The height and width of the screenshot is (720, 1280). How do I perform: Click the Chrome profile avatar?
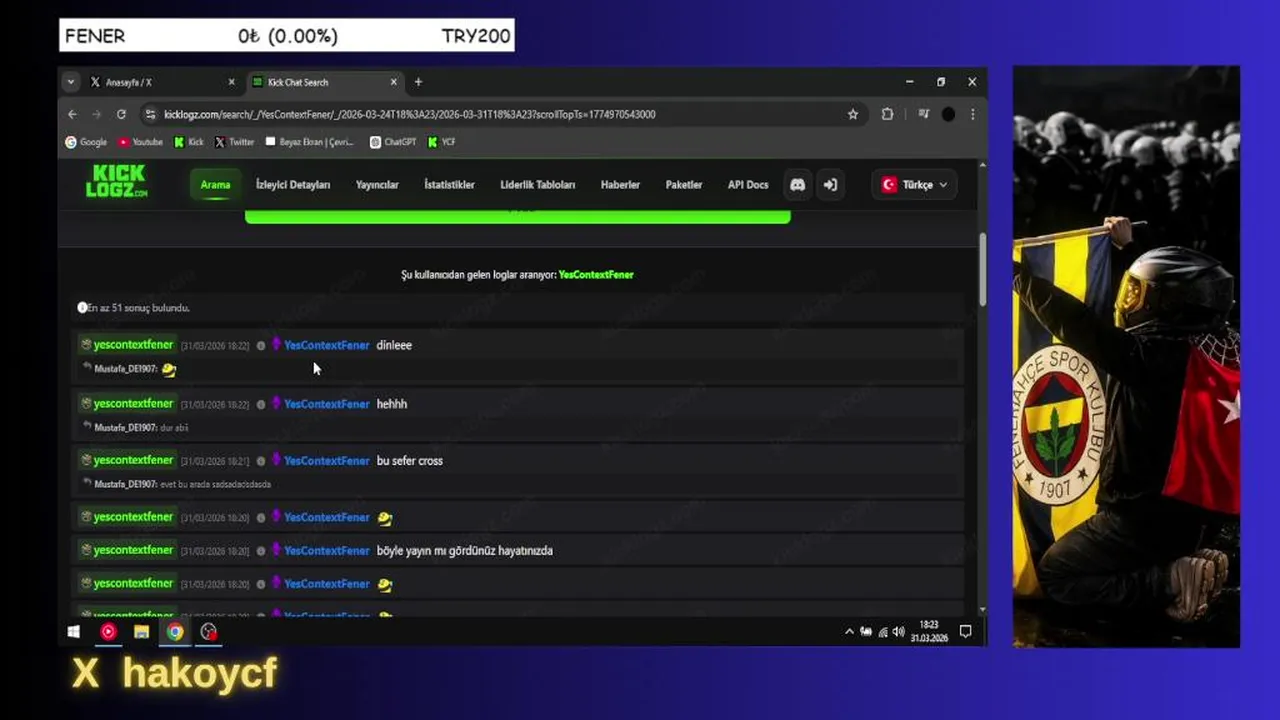tap(948, 114)
